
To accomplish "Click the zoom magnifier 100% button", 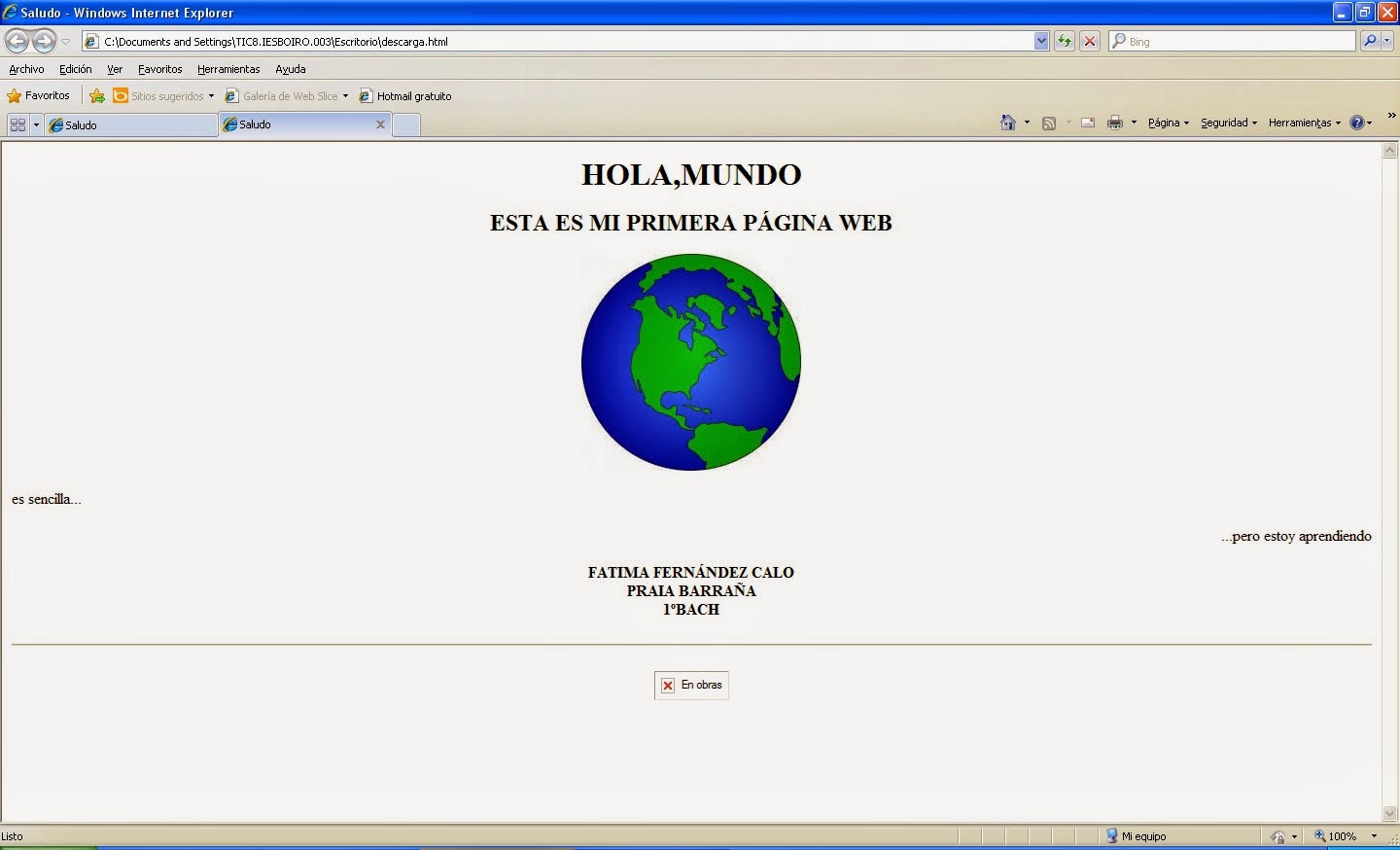I will pos(1336,836).
